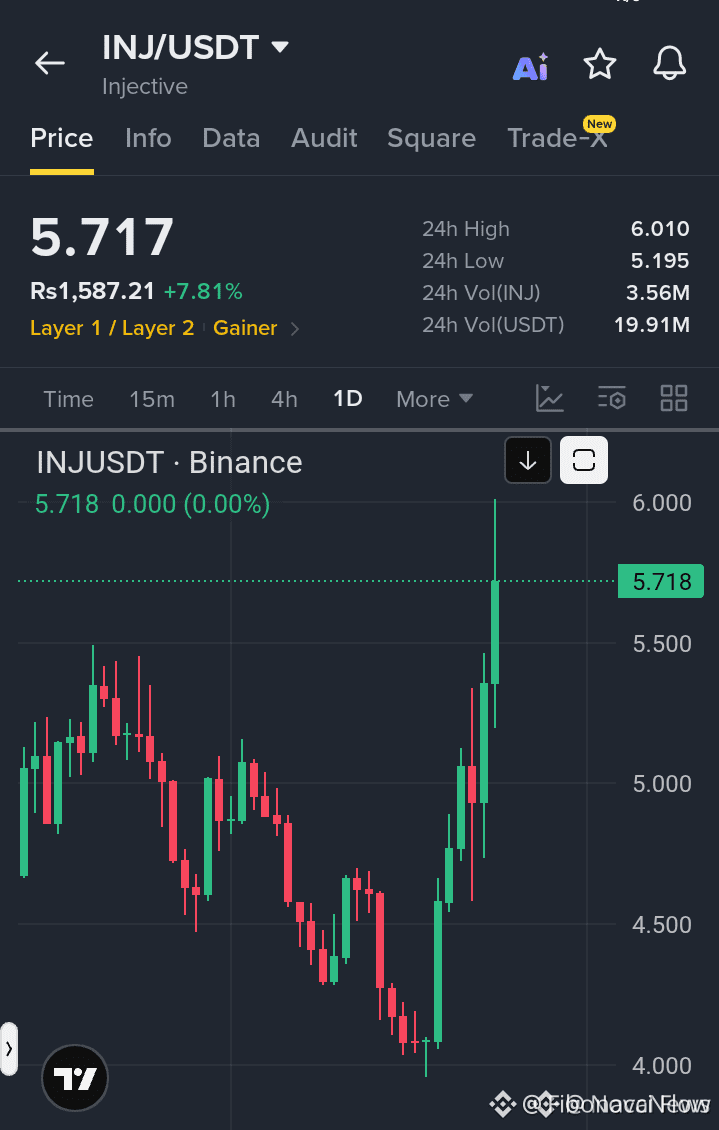Open the Trade-X tab

pos(558,138)
